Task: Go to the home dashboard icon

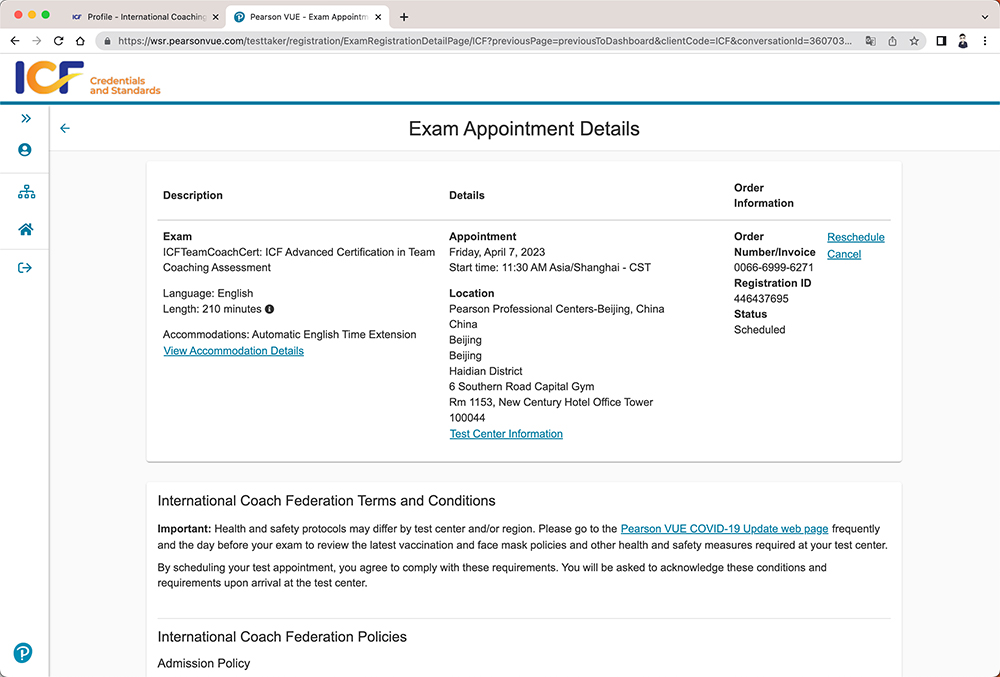Action: tap(26, 229)
